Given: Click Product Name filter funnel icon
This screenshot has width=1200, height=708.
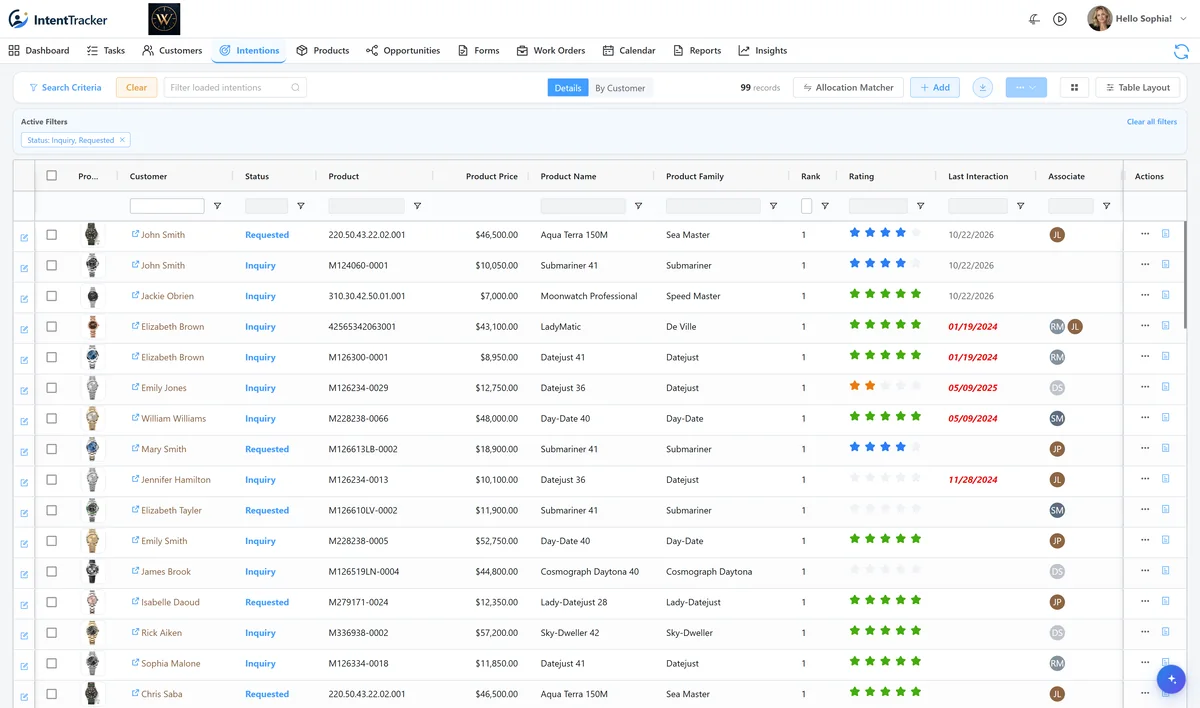Looking at the screenshot, I should [638, 206].
